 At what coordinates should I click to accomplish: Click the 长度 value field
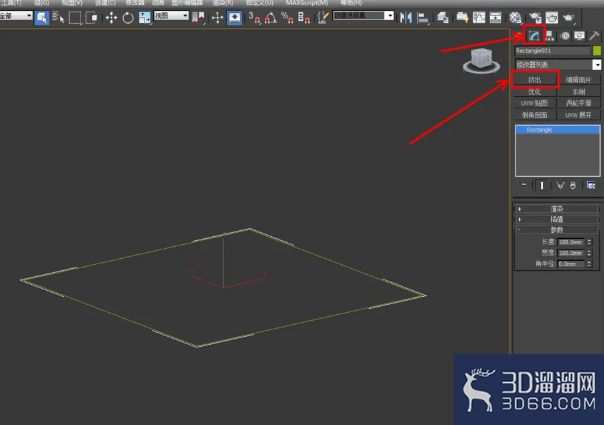(x=571, y=242)
